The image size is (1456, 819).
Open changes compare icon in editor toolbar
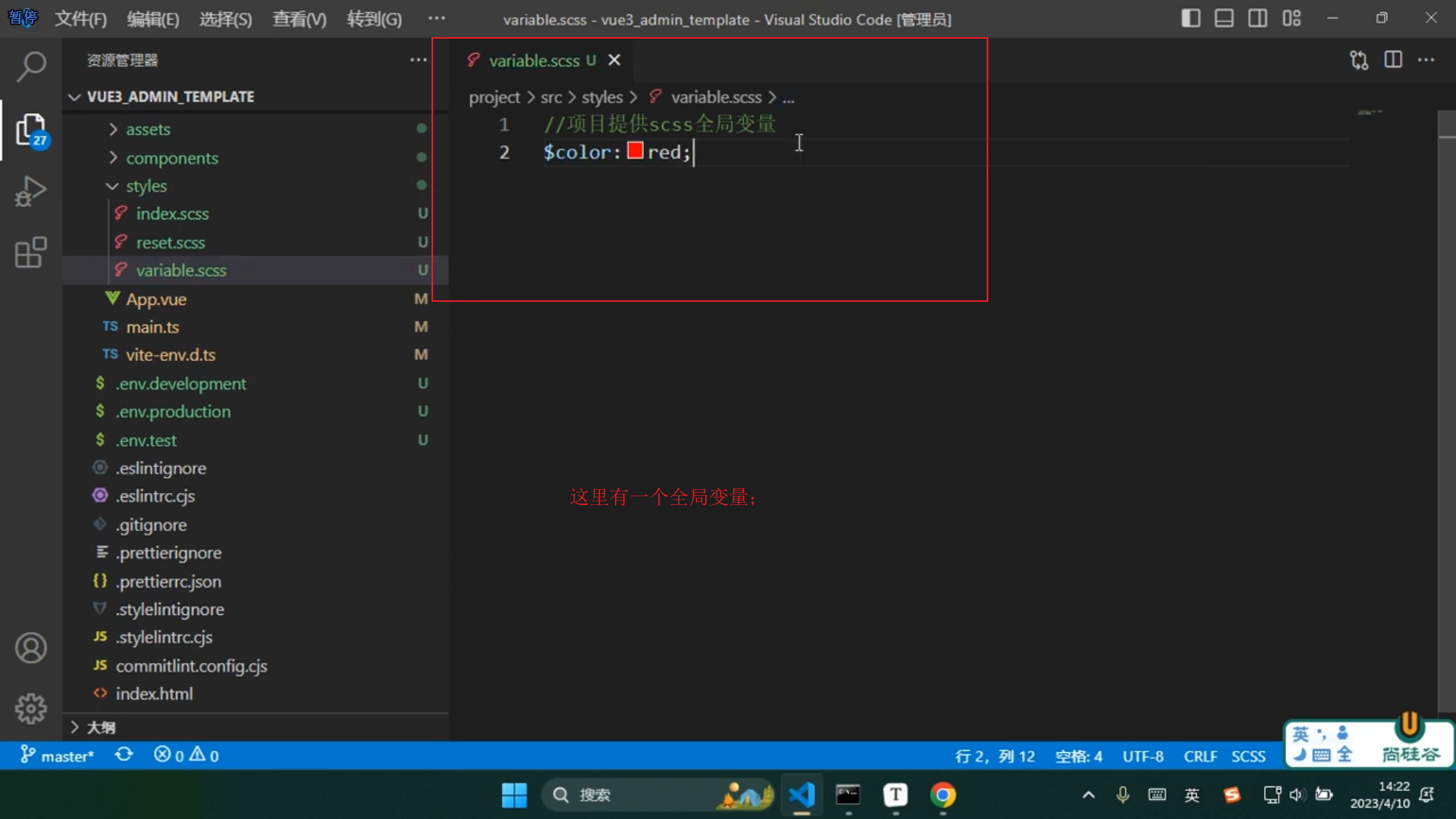tap(1359, 60)
